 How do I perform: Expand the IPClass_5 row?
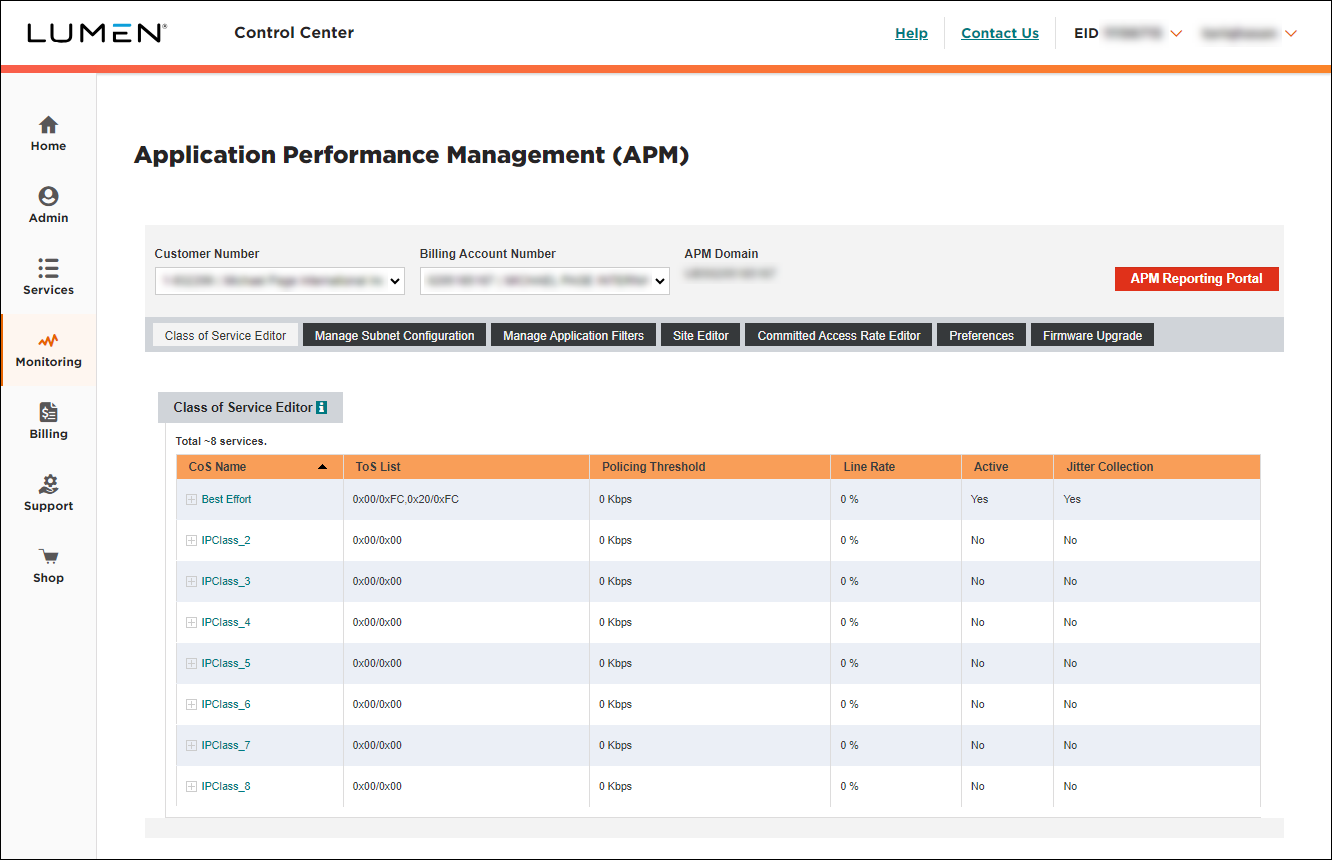191,663
